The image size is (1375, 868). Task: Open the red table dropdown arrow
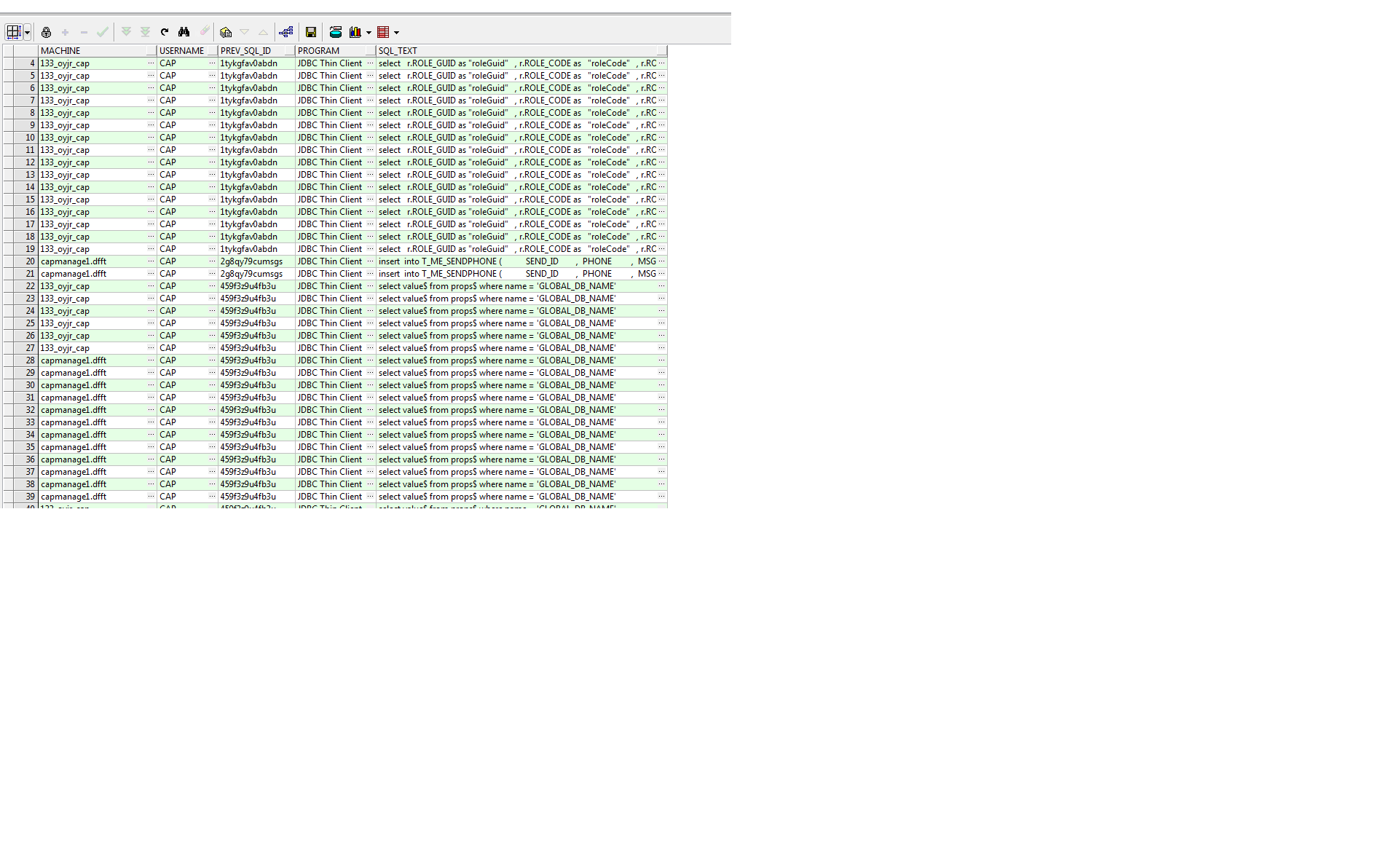pyautogui.click(x=397, y=32)
